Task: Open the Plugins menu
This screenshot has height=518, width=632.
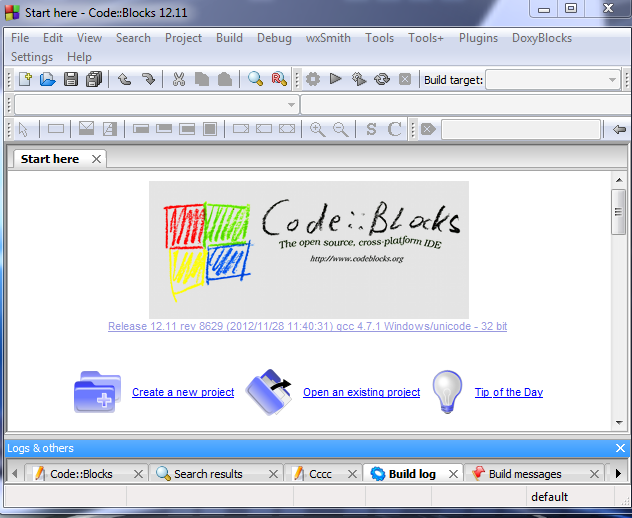Action: click(x=478, y=38)
